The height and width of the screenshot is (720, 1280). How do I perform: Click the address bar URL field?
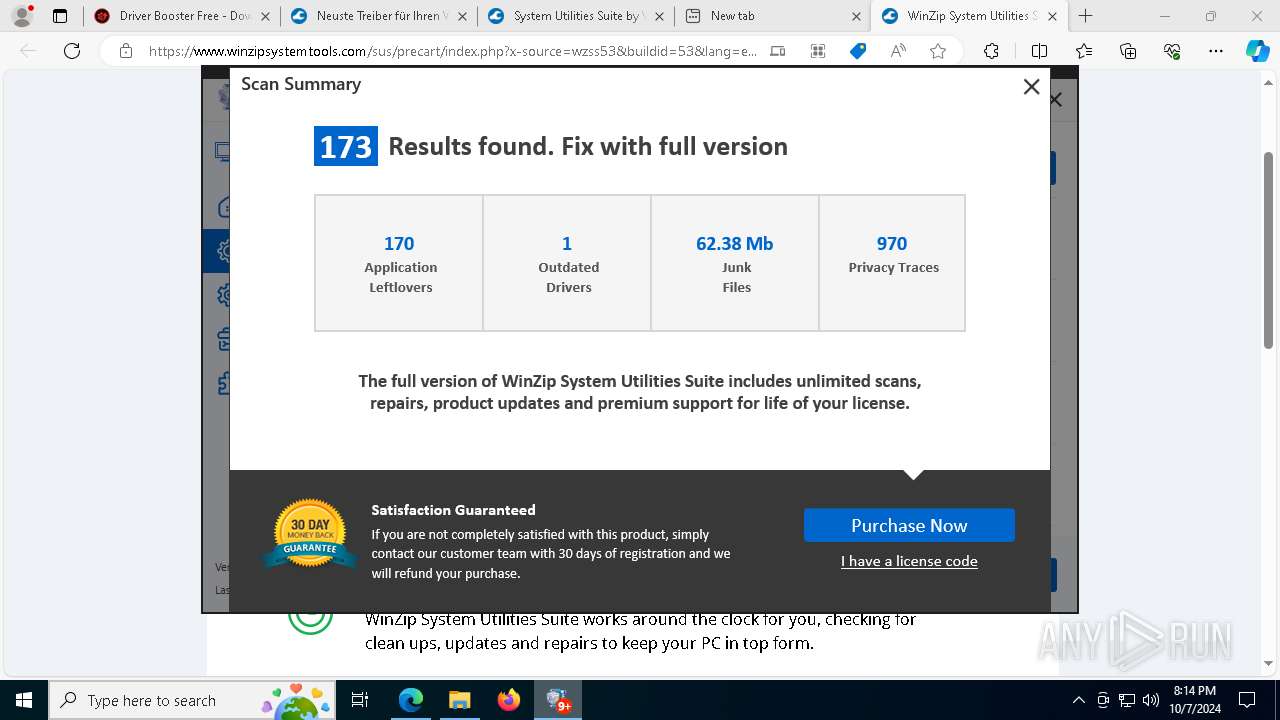pyautogui.click(x=452, y=51)
